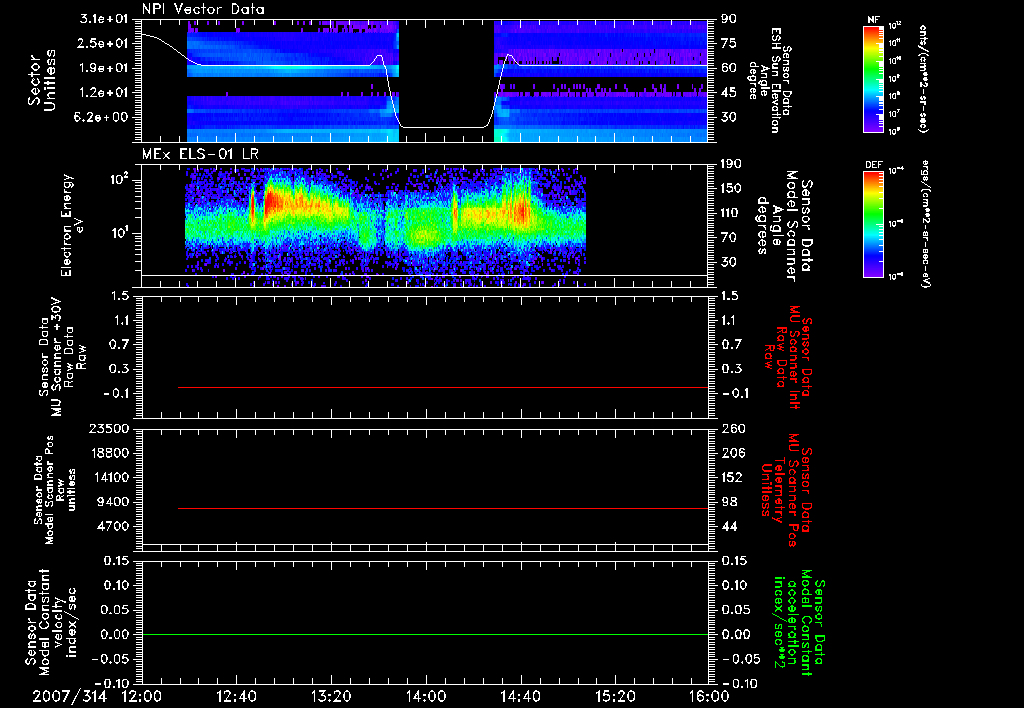Click the '206' telemetry axis tick

click(733, 453)
